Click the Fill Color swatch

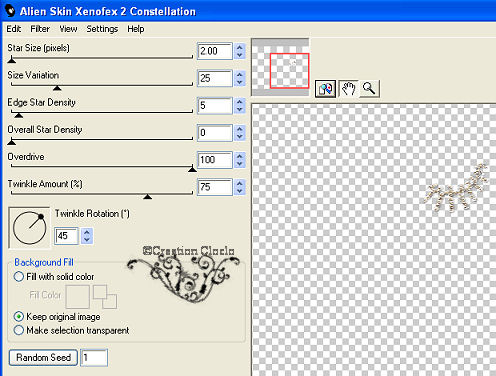point(78,296)
